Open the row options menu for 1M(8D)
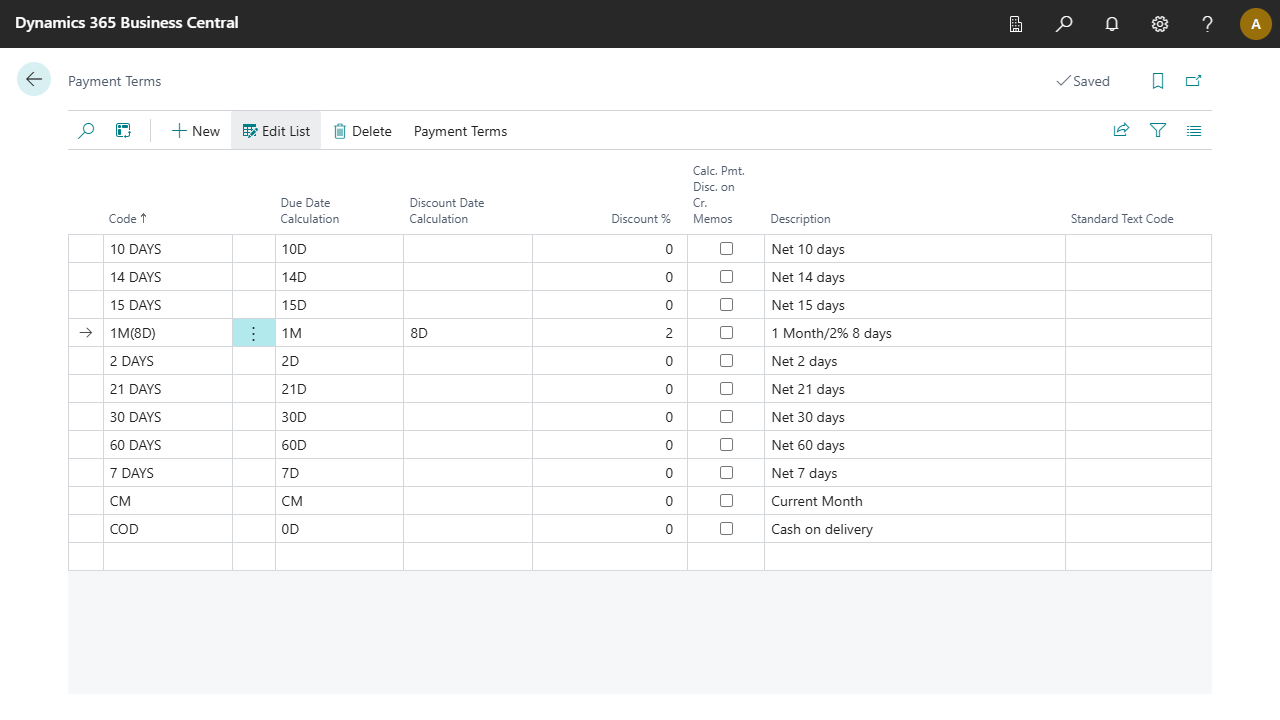Viewport: 1280px width, 720px height. [x=254, y=333]
